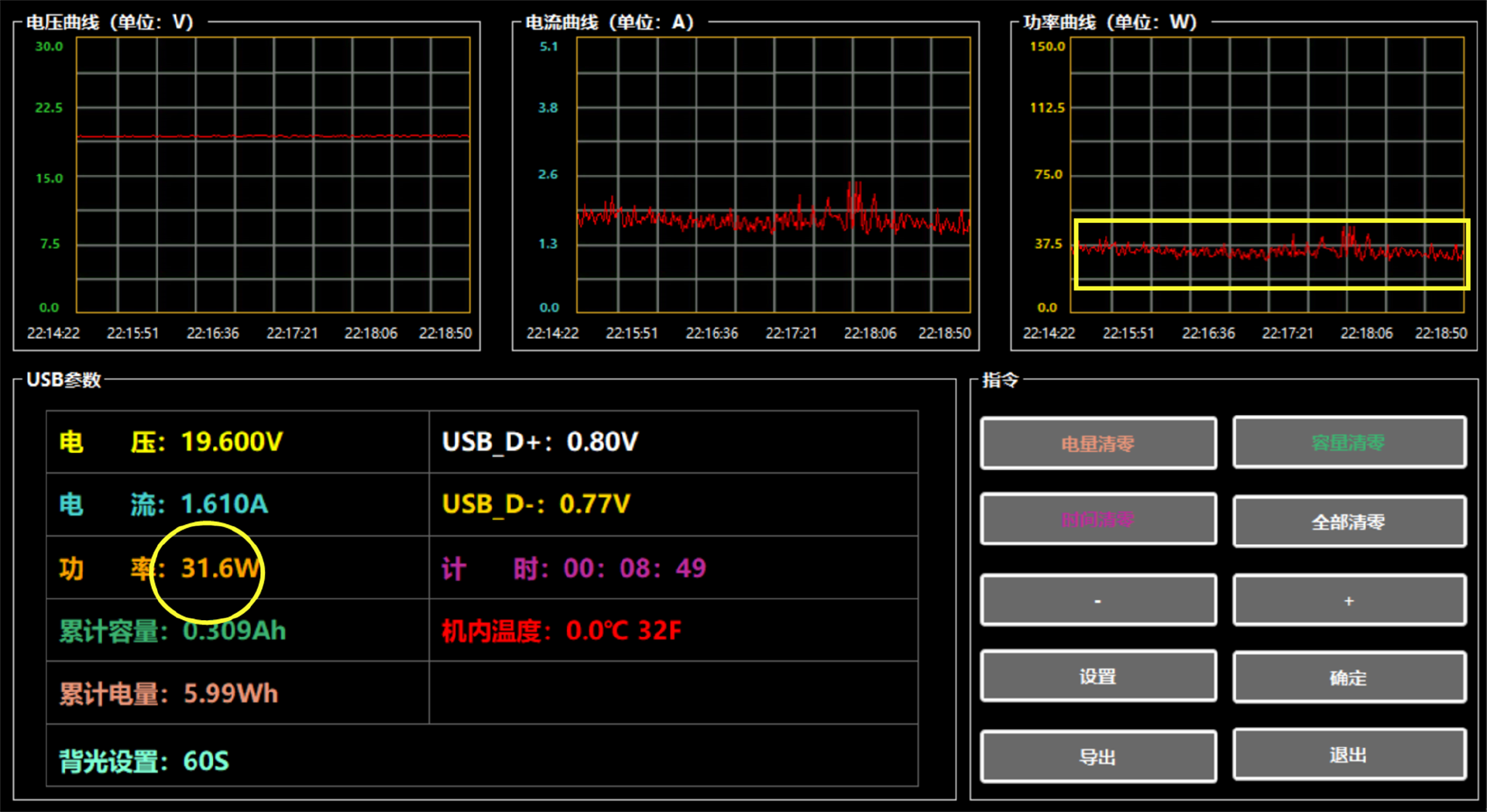Click the 3.8 current axis label
Image resolution: width=1487 pixels, height=812 pixels.
pyautogui.click(x=548, y=108)
